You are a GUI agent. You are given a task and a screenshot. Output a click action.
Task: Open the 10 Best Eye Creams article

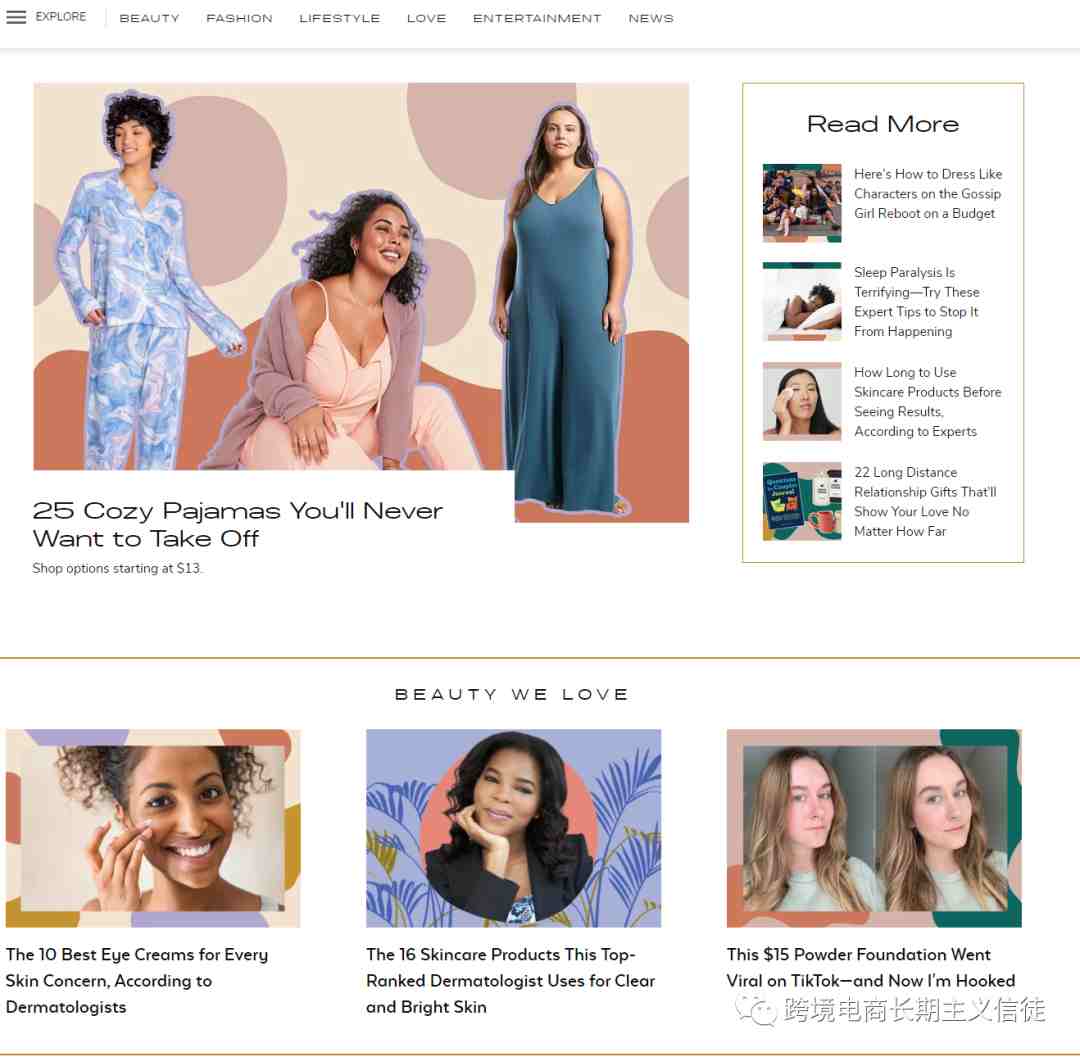[136, 981]
